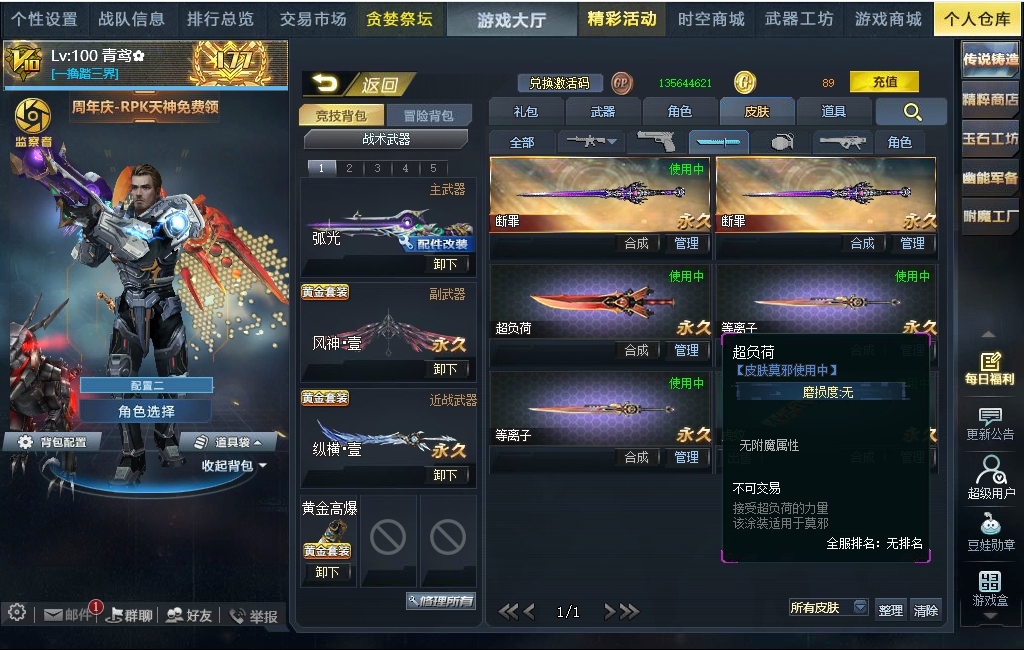1024x650 pixels.
Task: Filter skins by grenade icon
Action: click(x=782, y=141)
